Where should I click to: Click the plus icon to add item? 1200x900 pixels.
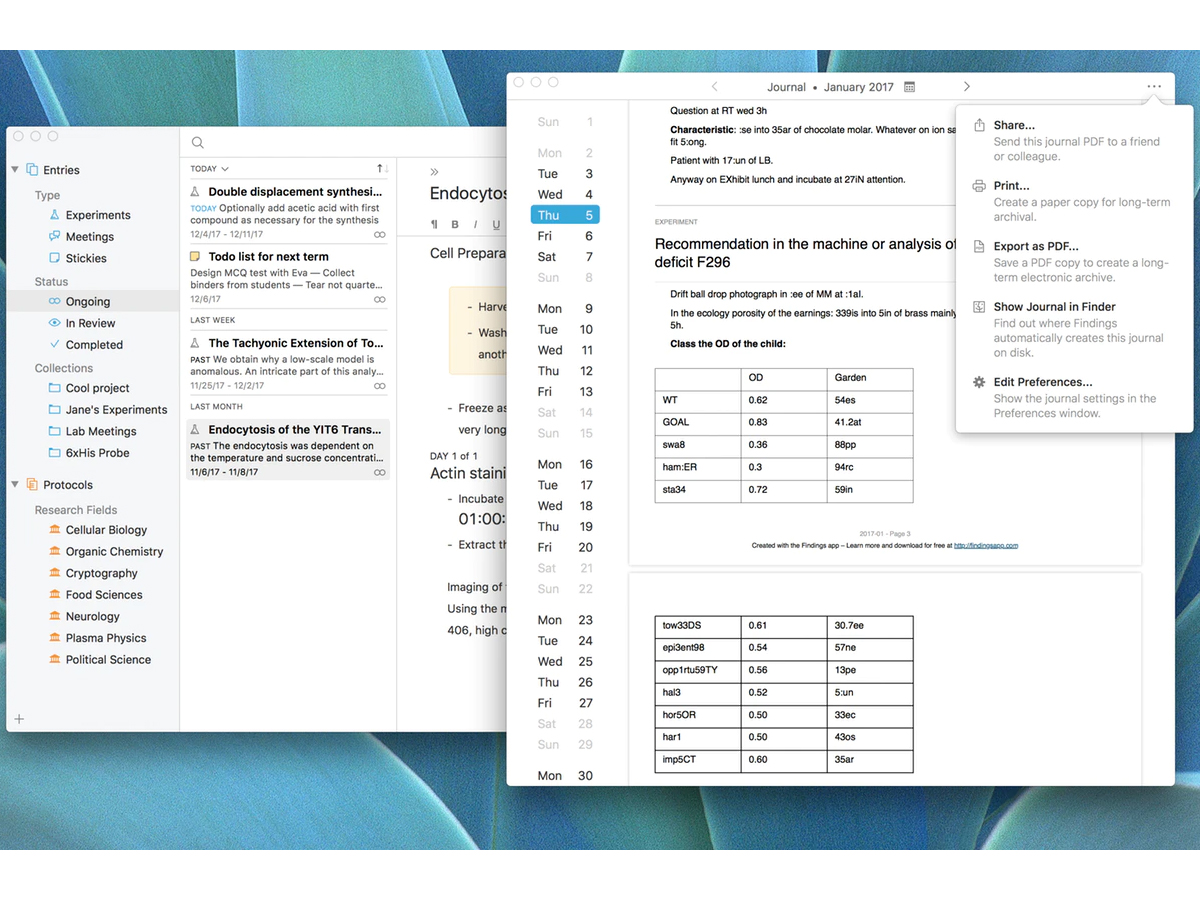(19, 719)
